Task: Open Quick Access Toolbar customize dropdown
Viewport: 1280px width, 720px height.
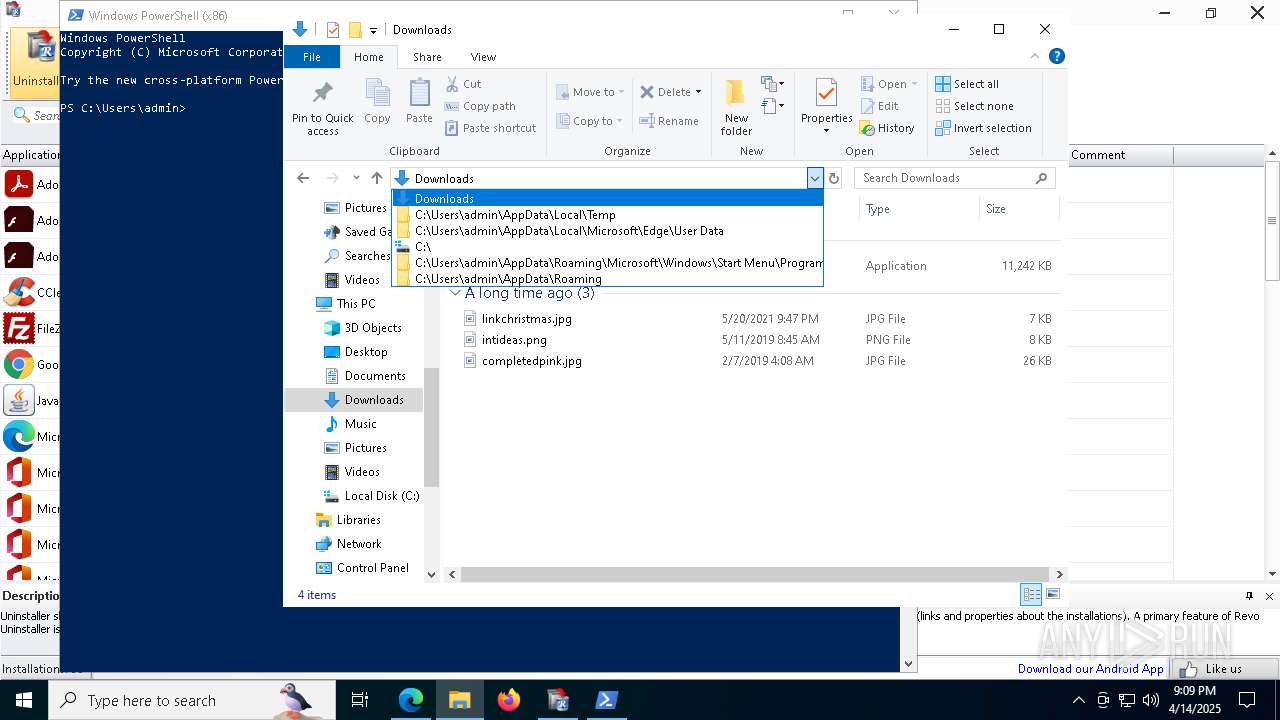Action: 373,30
